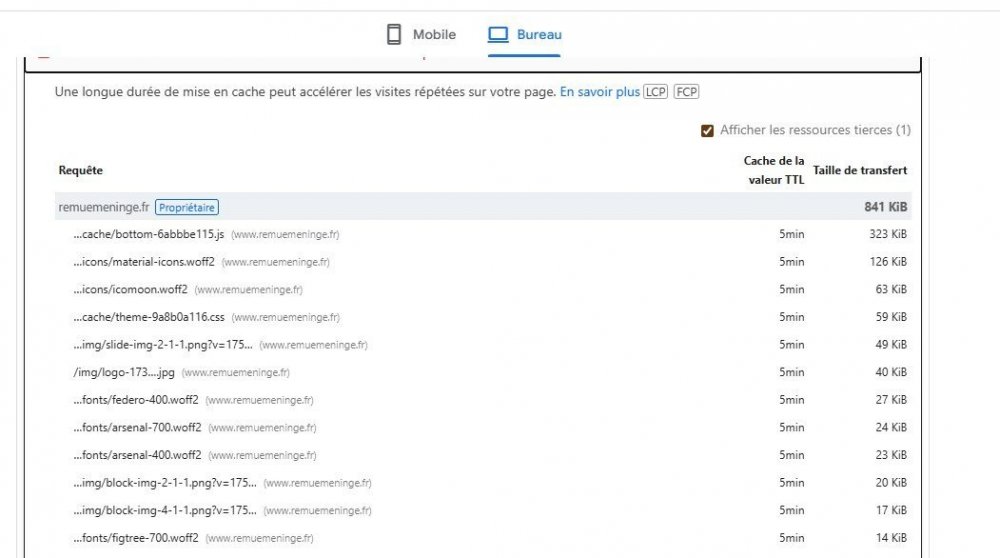The width and height of the screenshot is (1000, 558).
Task: Click the FCP metric badge
Action: [x=686, y=92]
